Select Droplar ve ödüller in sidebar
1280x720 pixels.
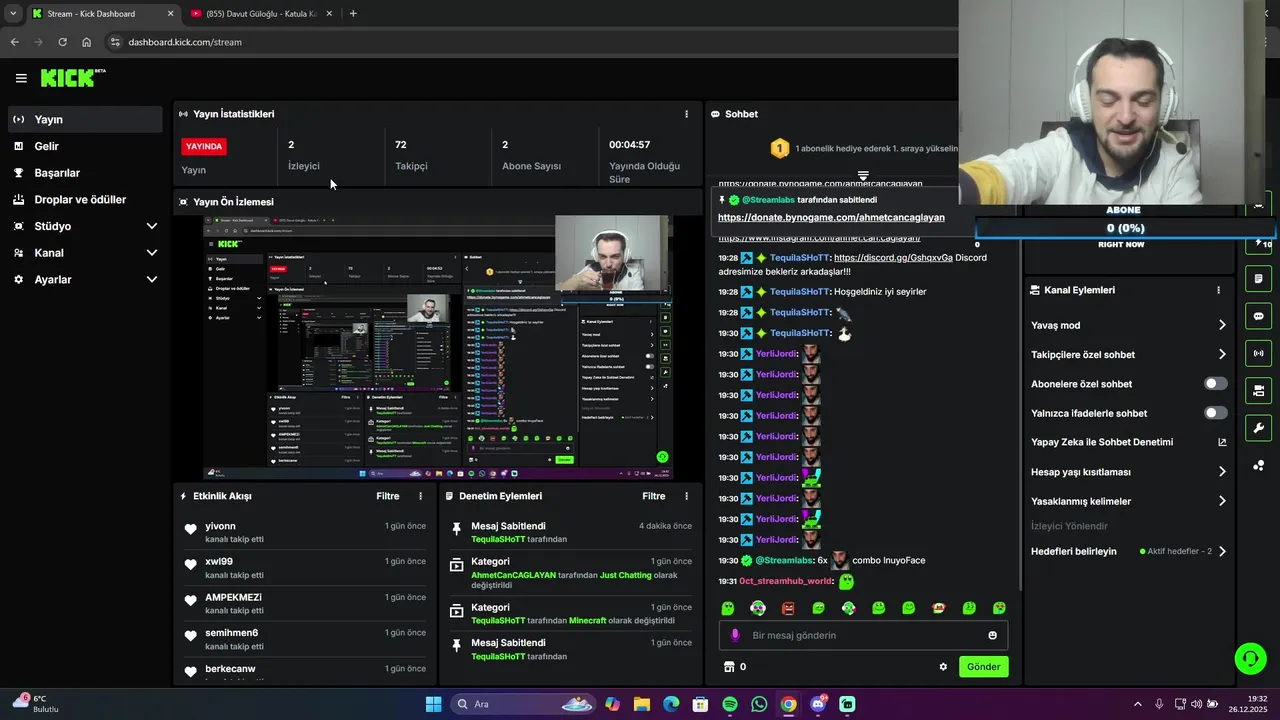(85, 200)
